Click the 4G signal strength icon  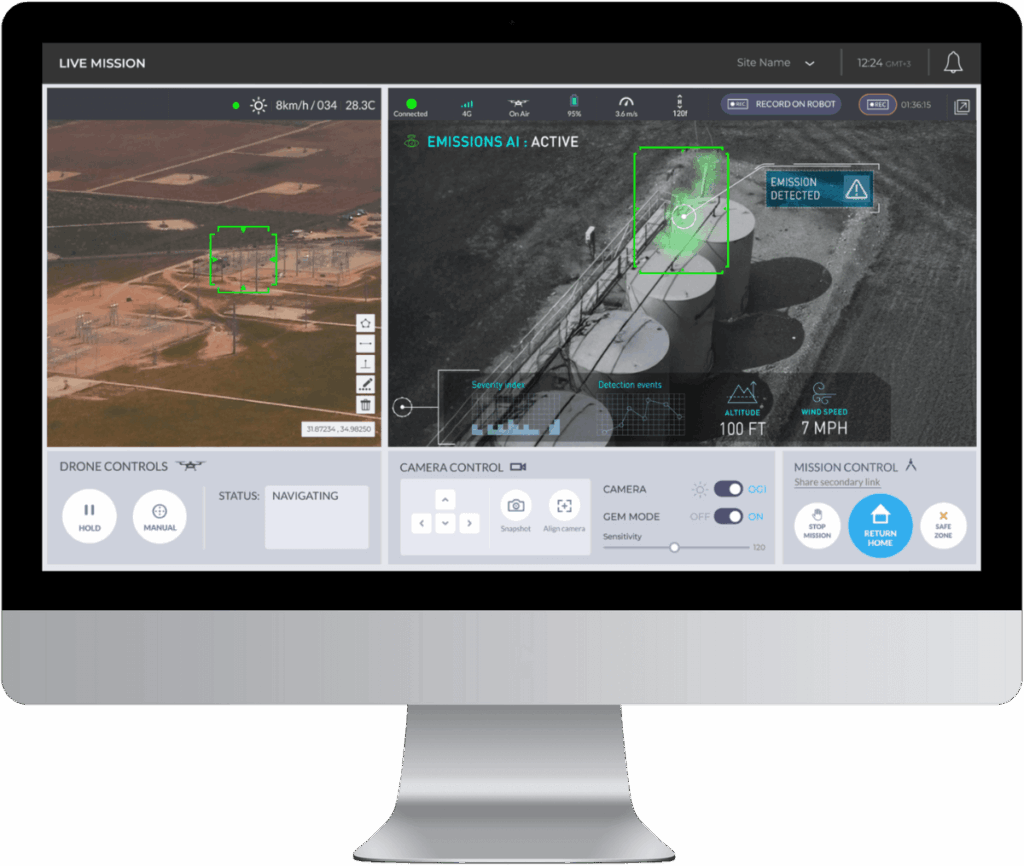click(467, 104)
